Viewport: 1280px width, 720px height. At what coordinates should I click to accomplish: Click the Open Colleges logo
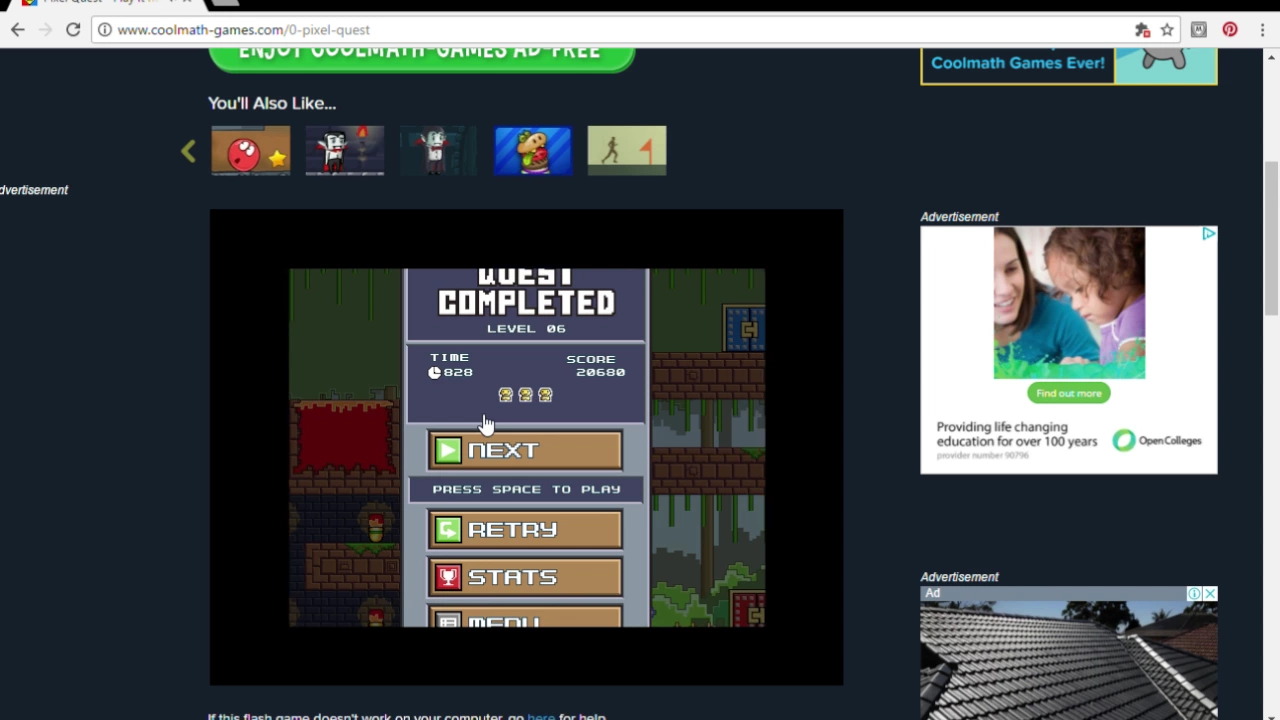click(x=1157, y=440)
